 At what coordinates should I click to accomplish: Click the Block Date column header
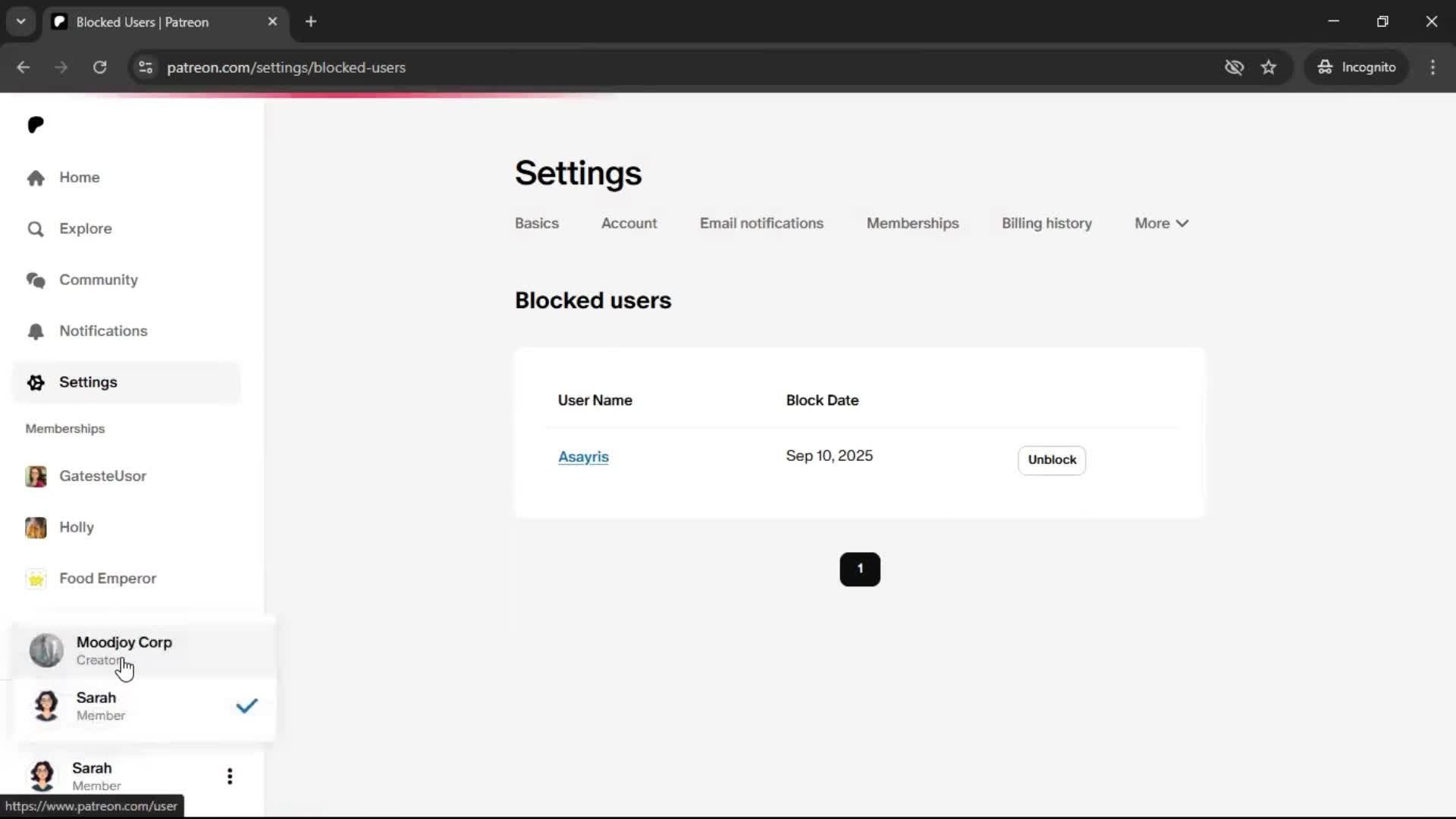(822, 400)
